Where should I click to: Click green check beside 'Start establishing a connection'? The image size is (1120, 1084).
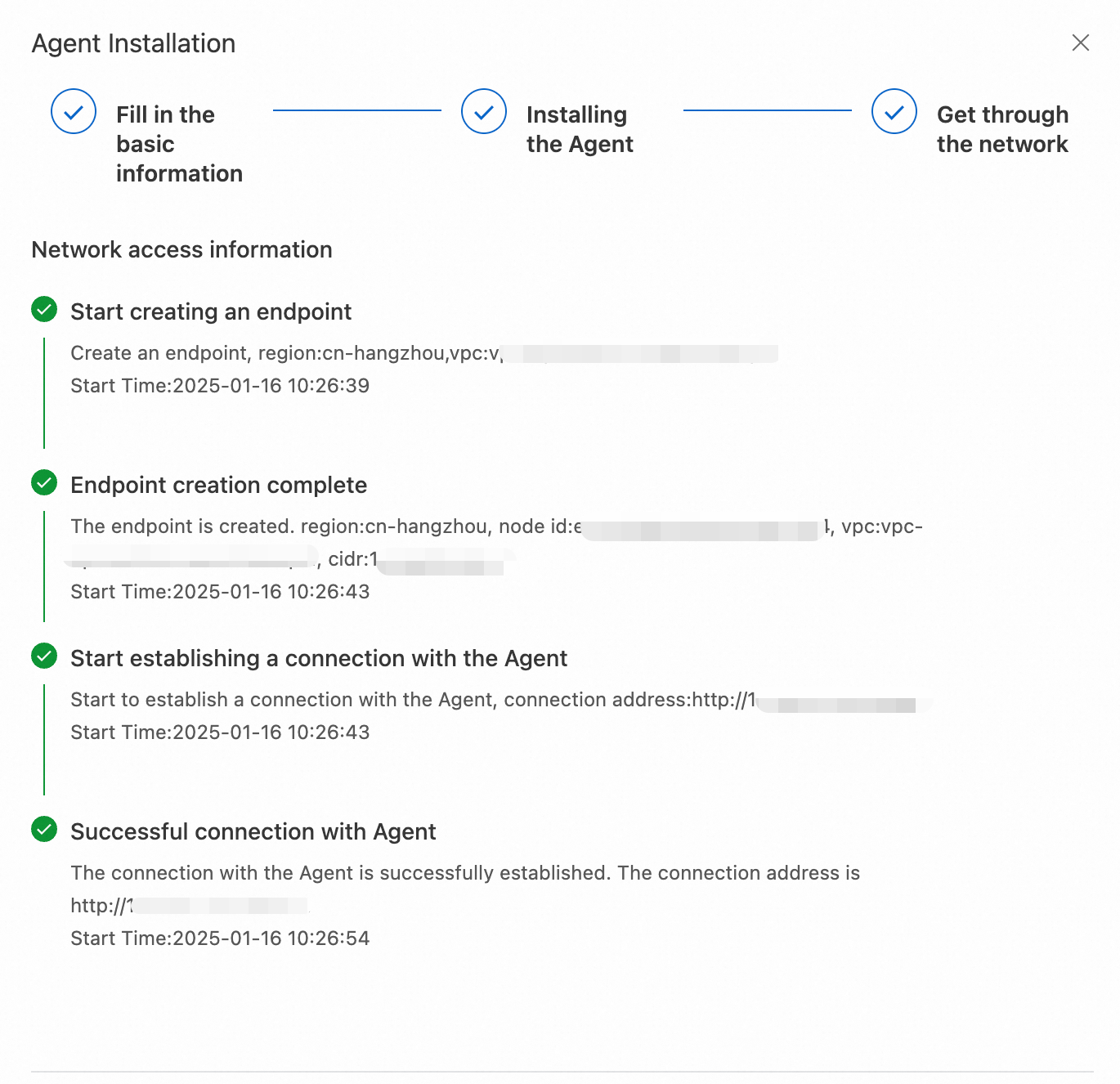click(44, 656)
